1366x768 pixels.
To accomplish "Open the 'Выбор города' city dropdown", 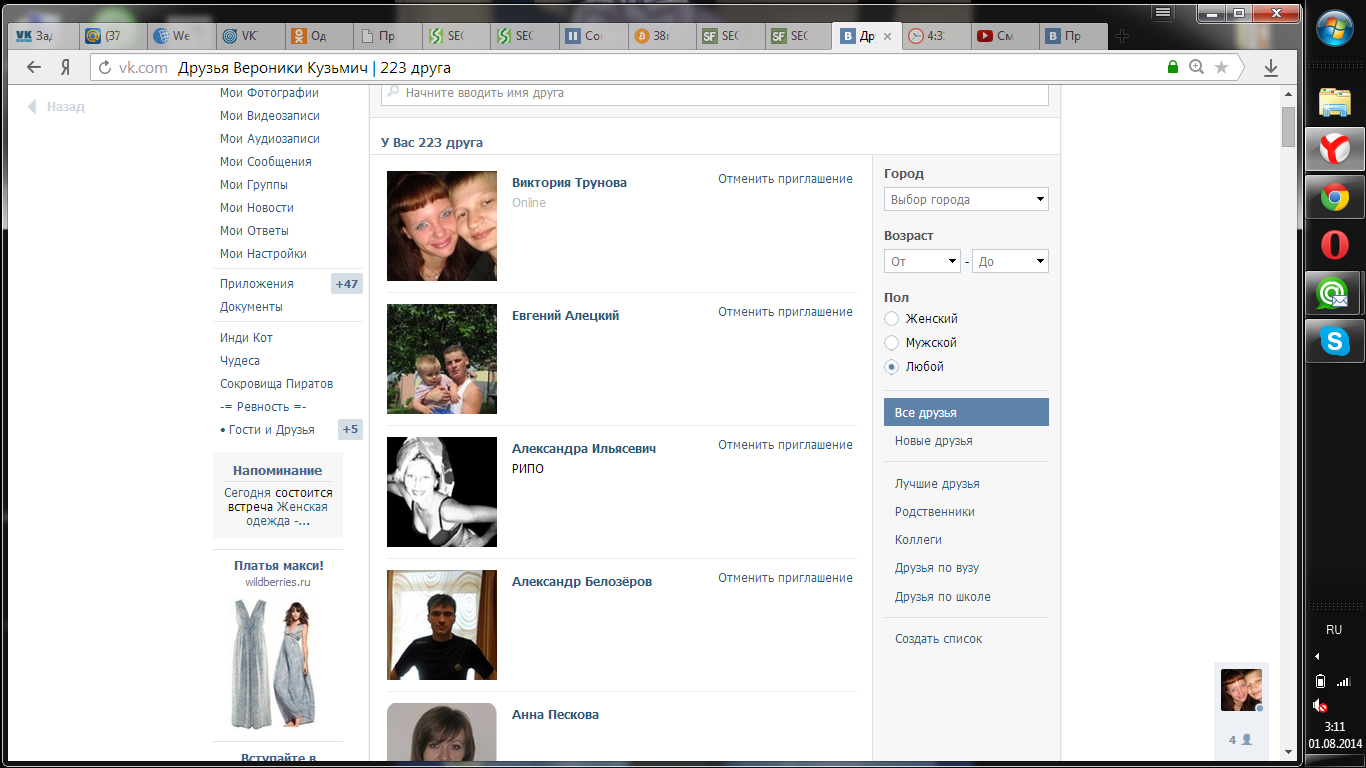I will coord(966,199).
